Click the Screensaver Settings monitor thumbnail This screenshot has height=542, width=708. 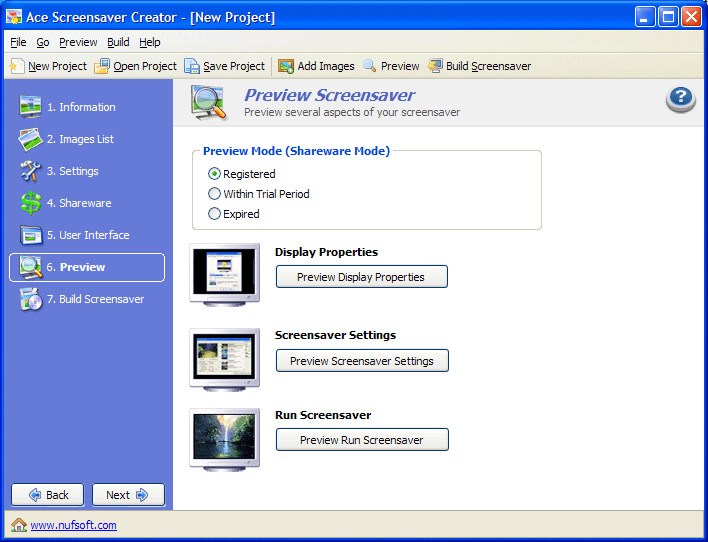click(224, 360)
